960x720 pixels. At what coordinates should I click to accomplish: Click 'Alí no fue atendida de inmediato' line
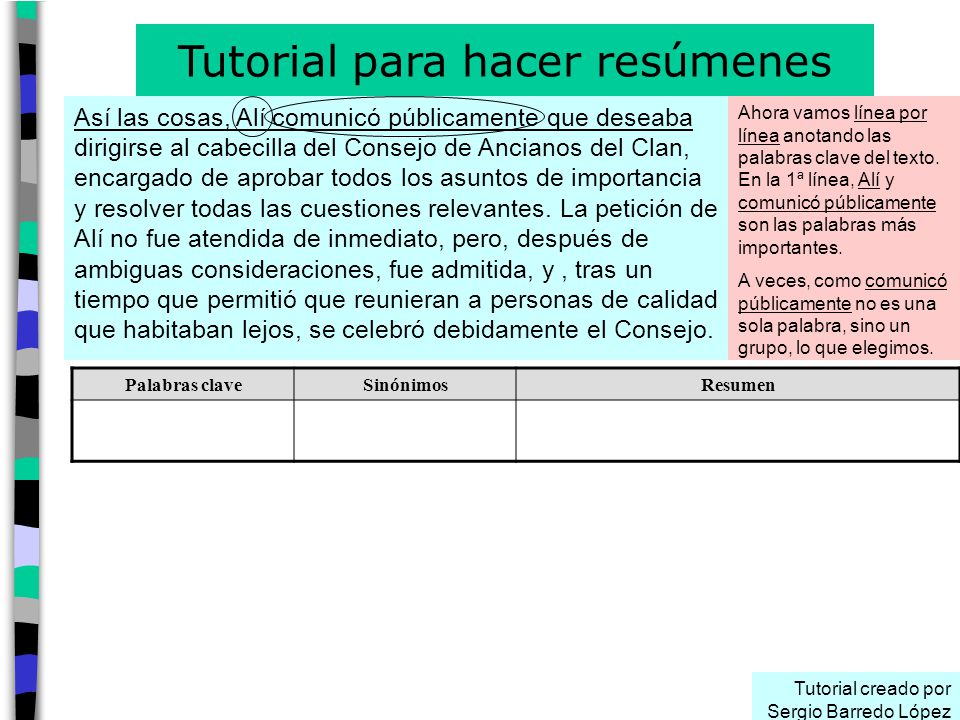point(257,239)
